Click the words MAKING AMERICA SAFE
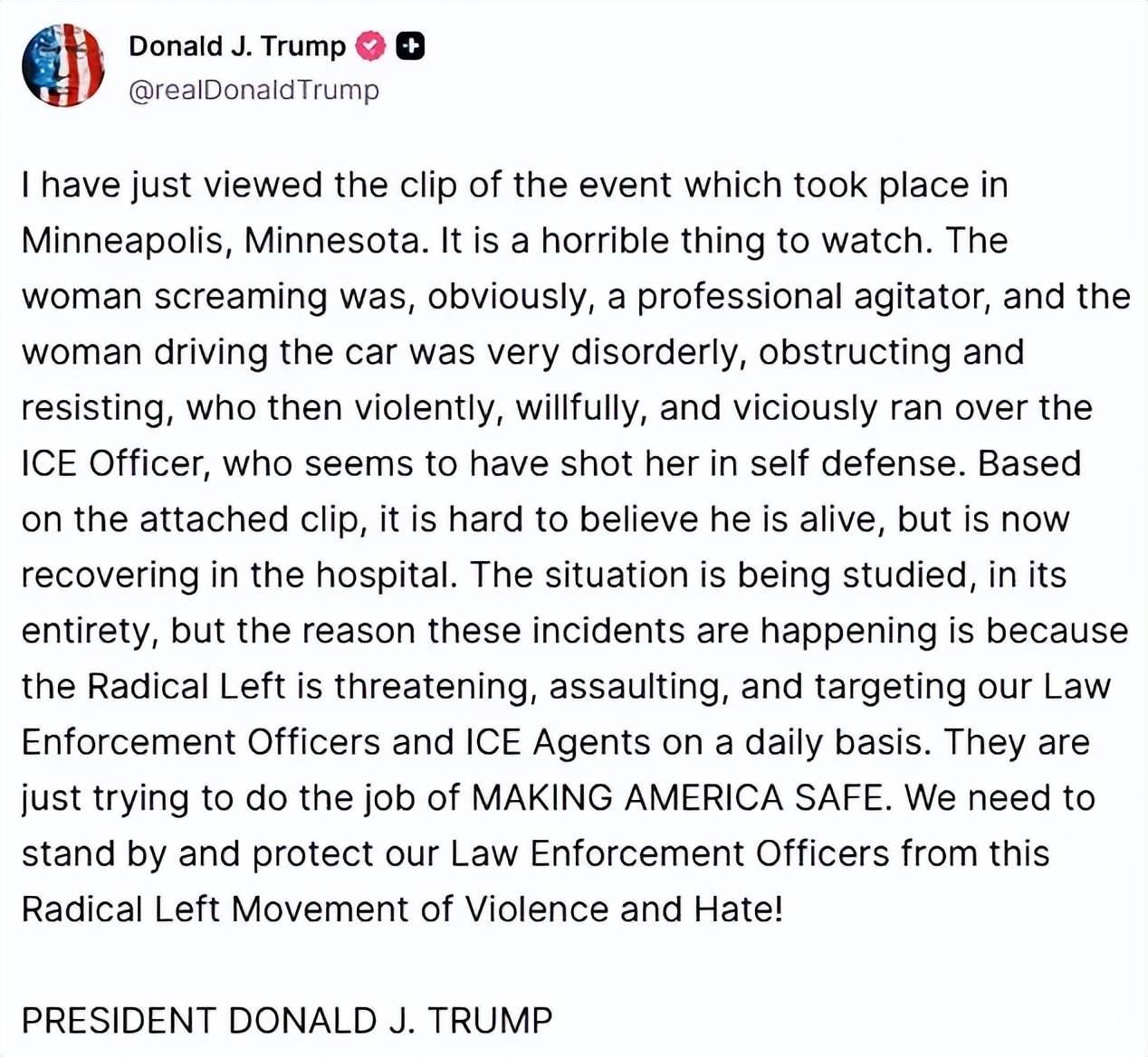Viewport: 1148px width, 1057px height. click(x=678, y=798)
